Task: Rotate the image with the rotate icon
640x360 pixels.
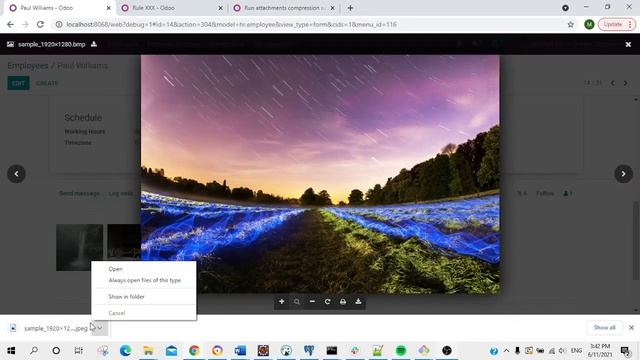Action: (x=327, y=302)
